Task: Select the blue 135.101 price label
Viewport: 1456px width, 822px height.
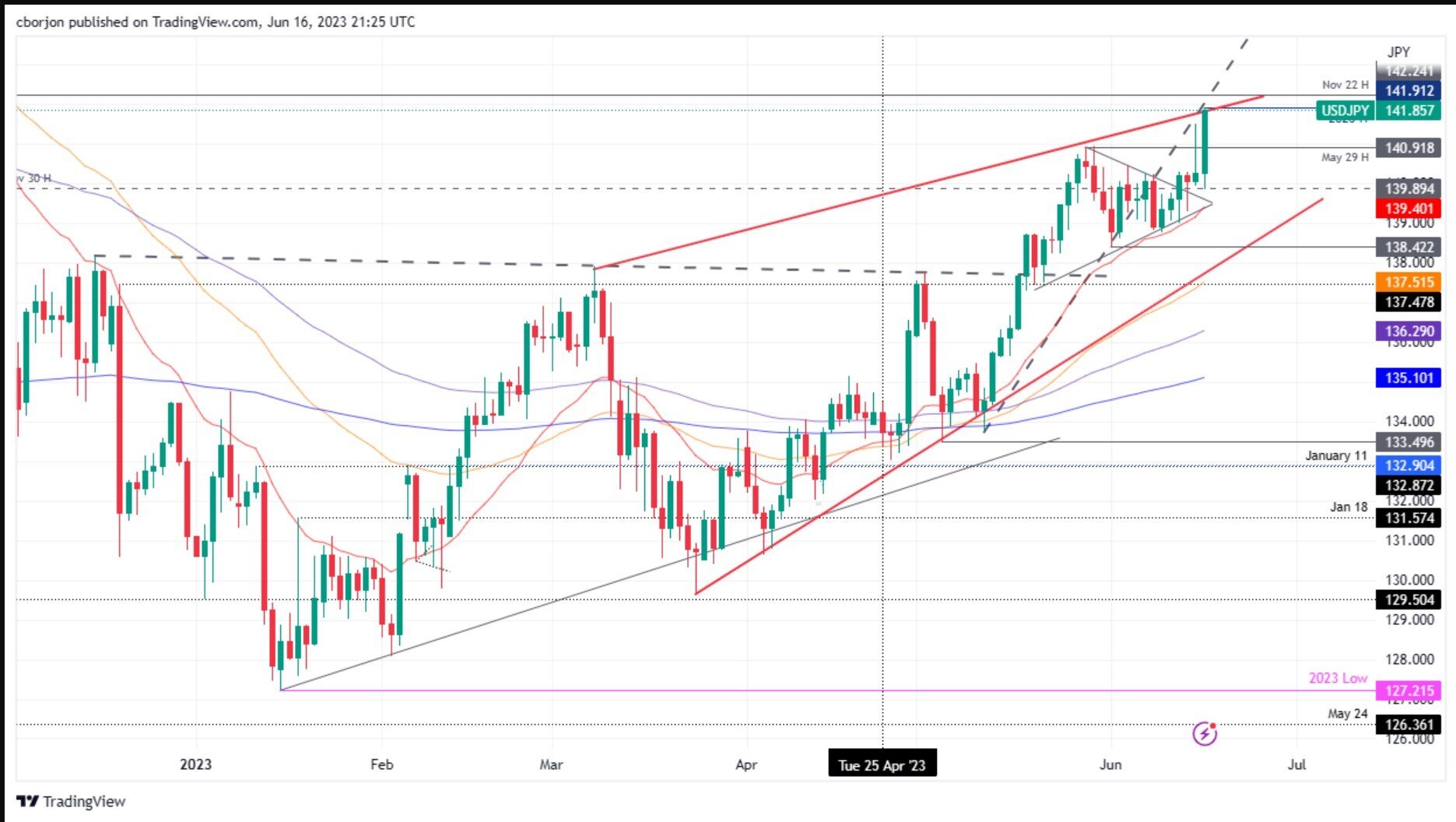Action: (x=1409, y=378)
